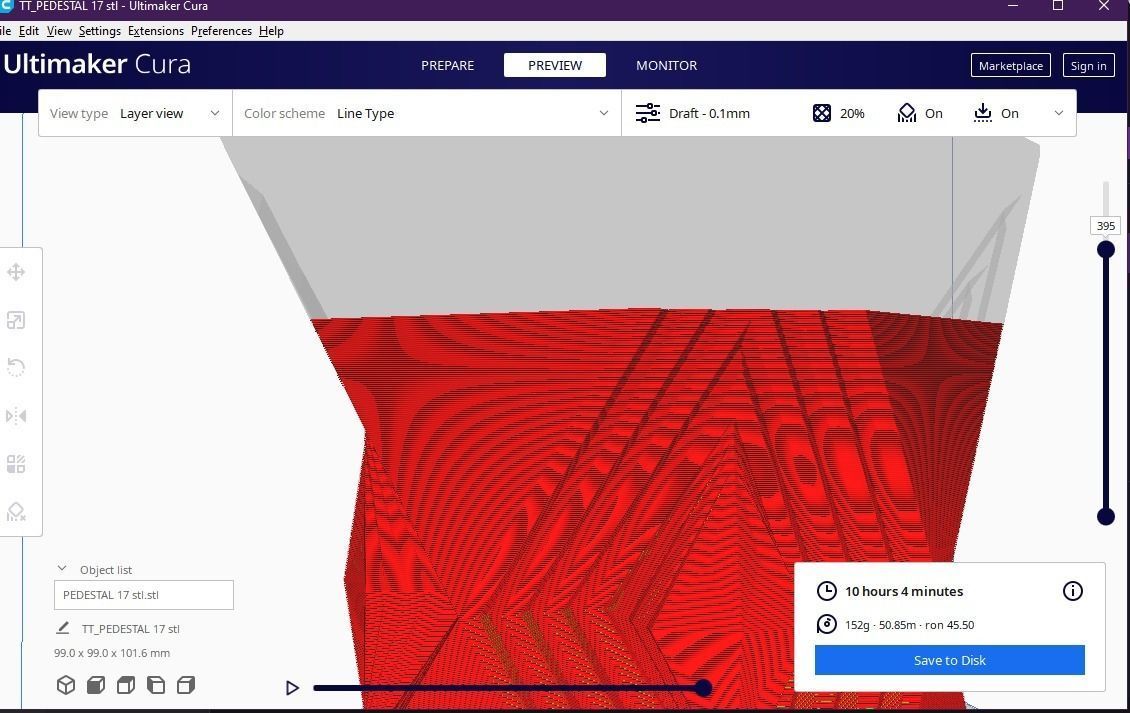The height and width of the screenshot is (713, 1130).
Task: Open print time info details icon
Action: point(1072,591)
